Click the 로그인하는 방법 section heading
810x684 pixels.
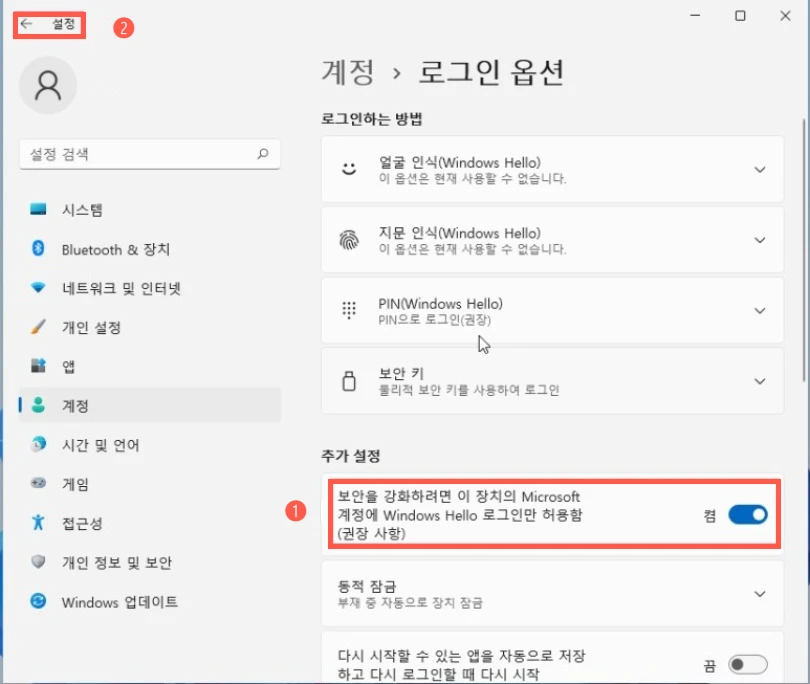[371, 118]
